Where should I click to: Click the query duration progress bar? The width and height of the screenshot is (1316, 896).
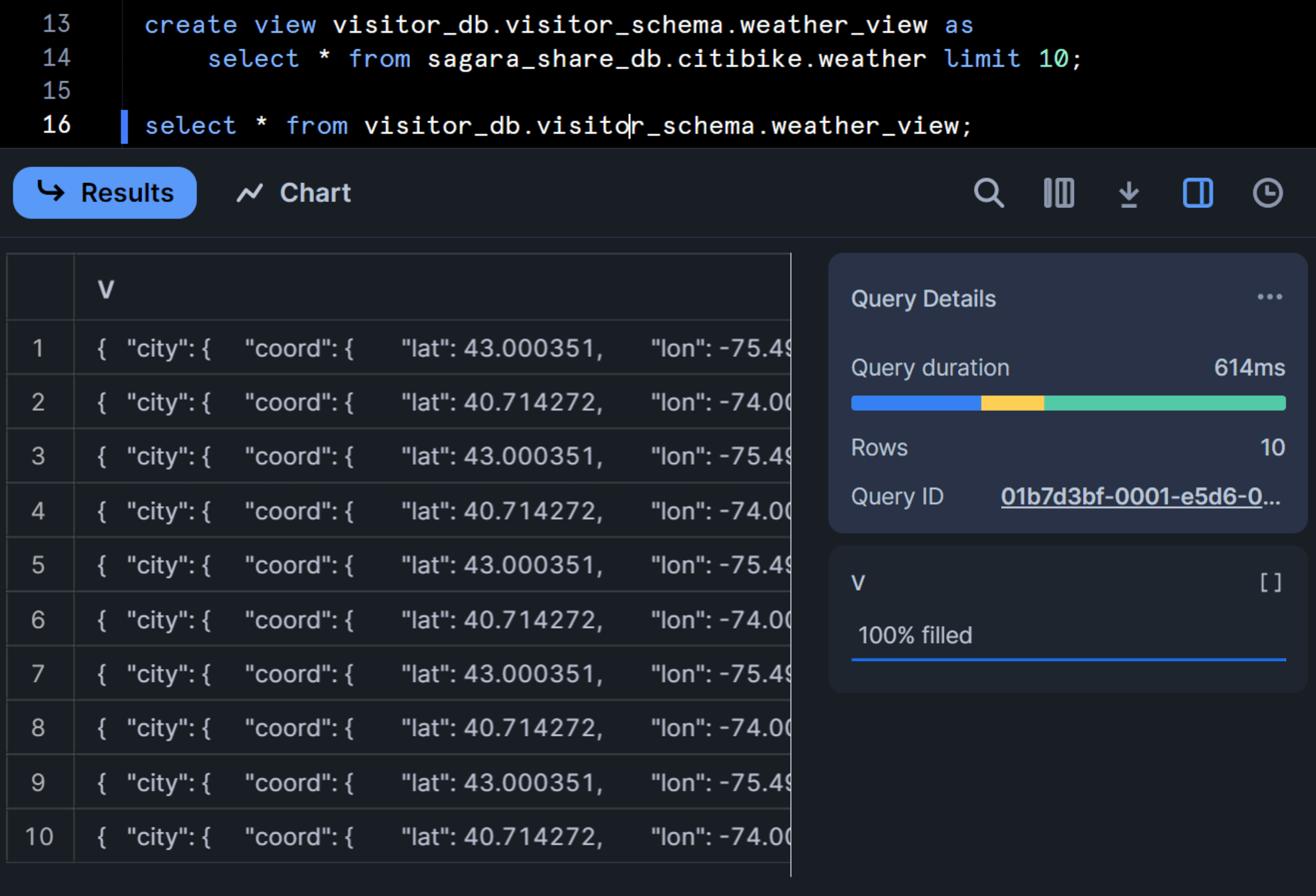coord(1068,403)
